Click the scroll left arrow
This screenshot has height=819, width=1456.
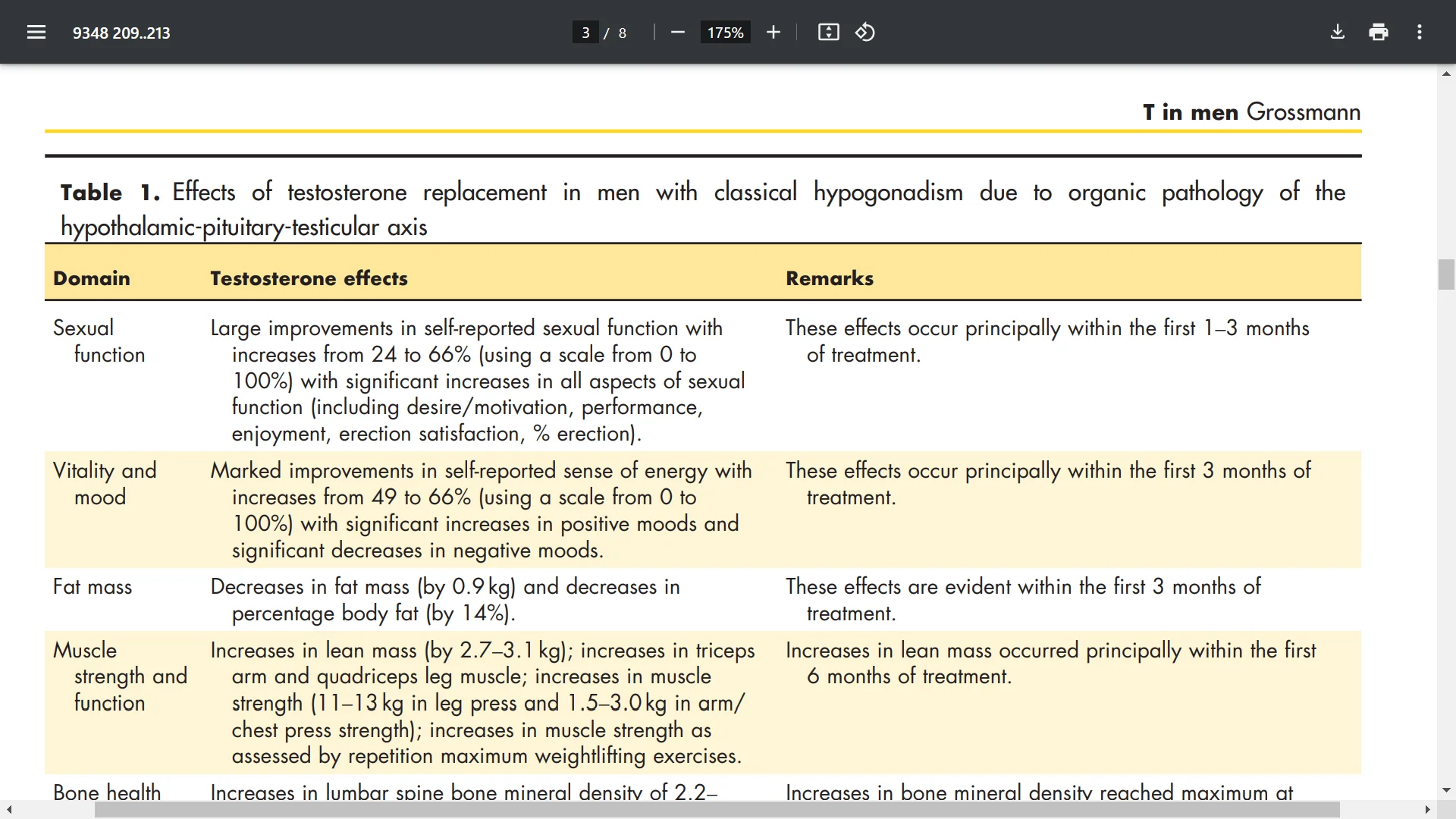(9, 810)
